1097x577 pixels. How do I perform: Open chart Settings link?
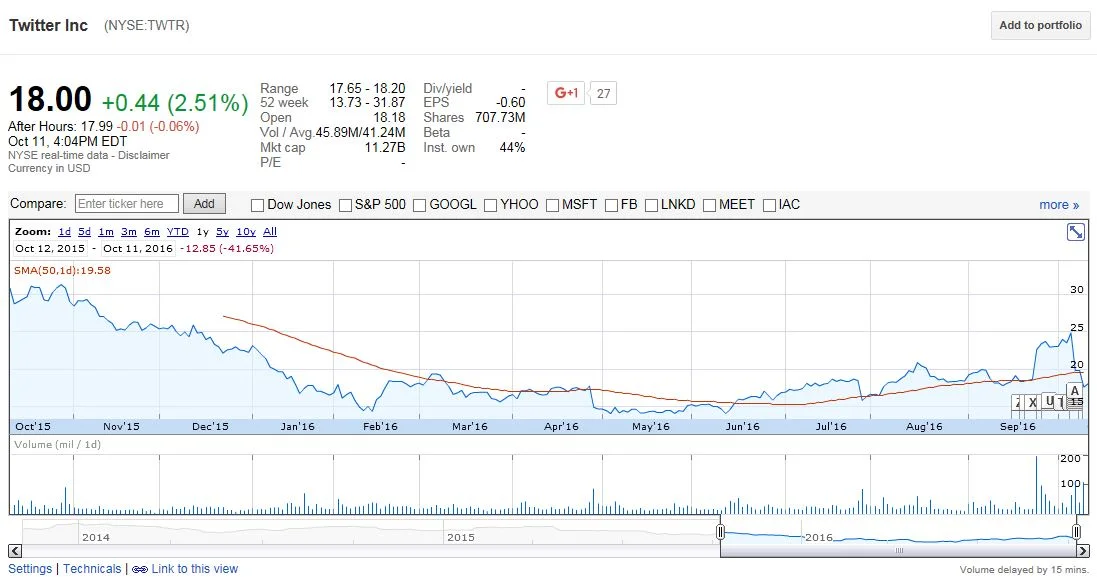click(x=30, y=569)
